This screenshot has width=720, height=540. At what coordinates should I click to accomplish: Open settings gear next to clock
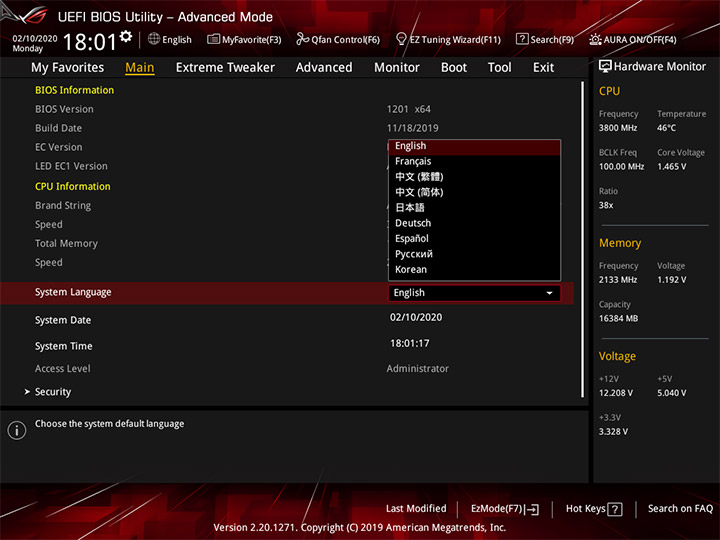tap(126, 37)
